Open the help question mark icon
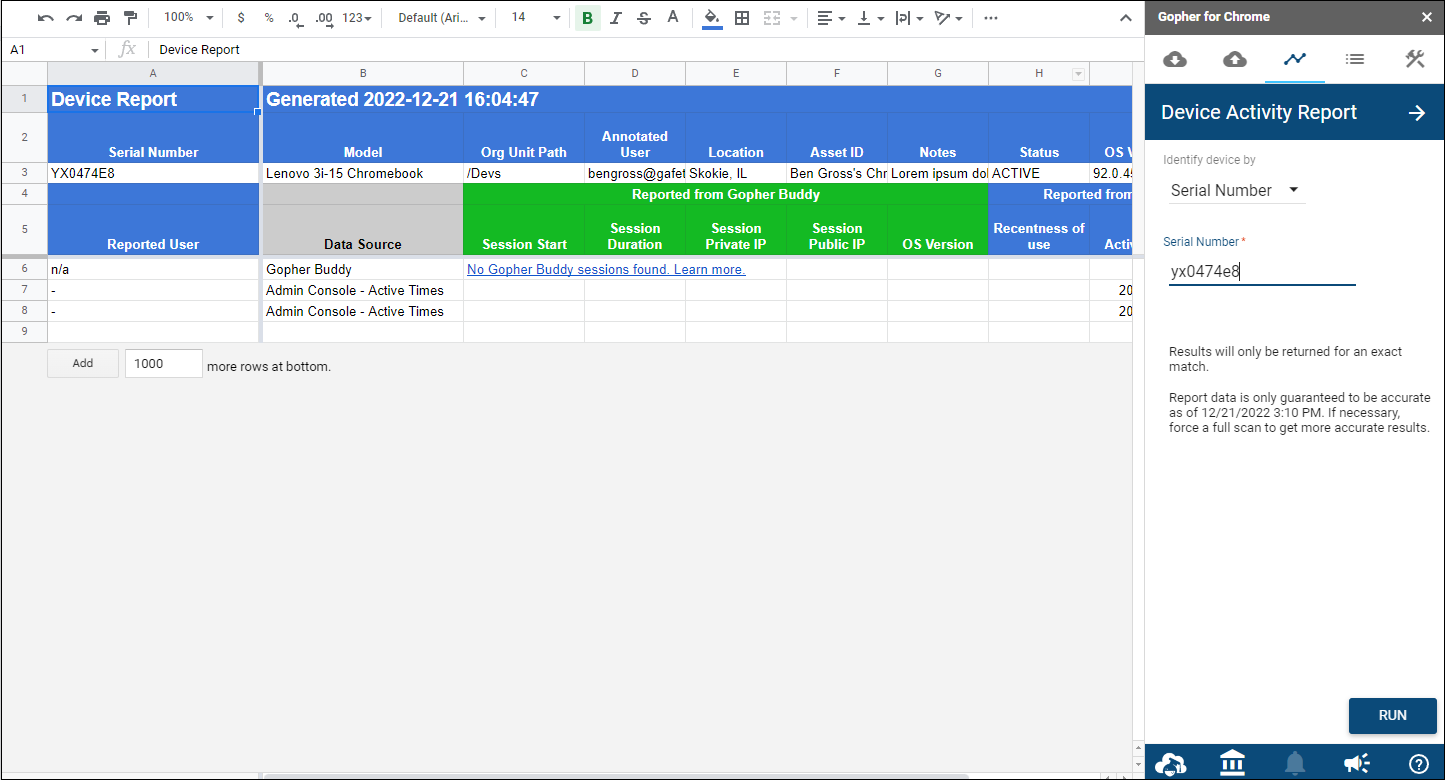Screen dimensions: 1445x780 (x=1418, y=764)
